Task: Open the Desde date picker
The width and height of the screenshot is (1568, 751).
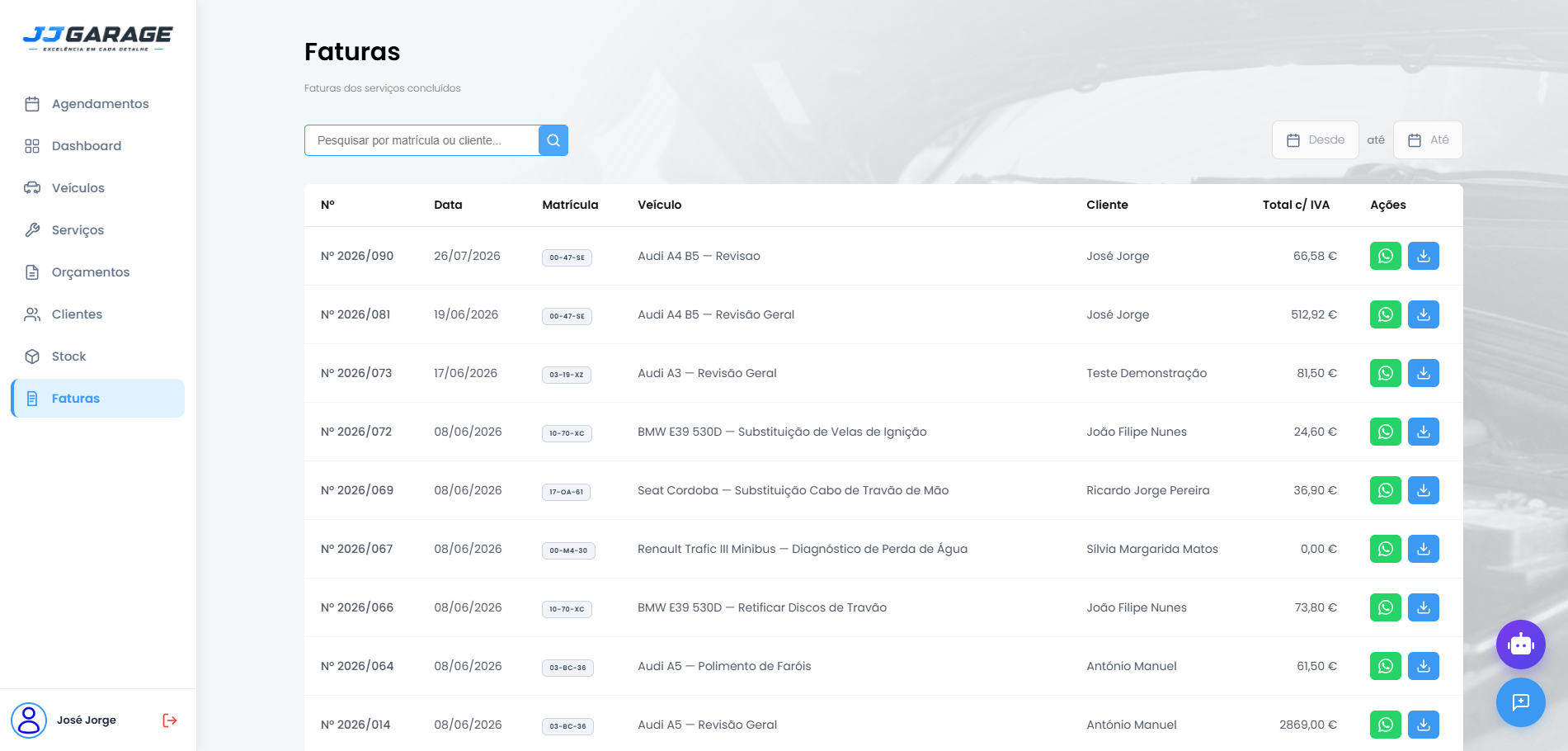Action: (x=1316, y=140)
